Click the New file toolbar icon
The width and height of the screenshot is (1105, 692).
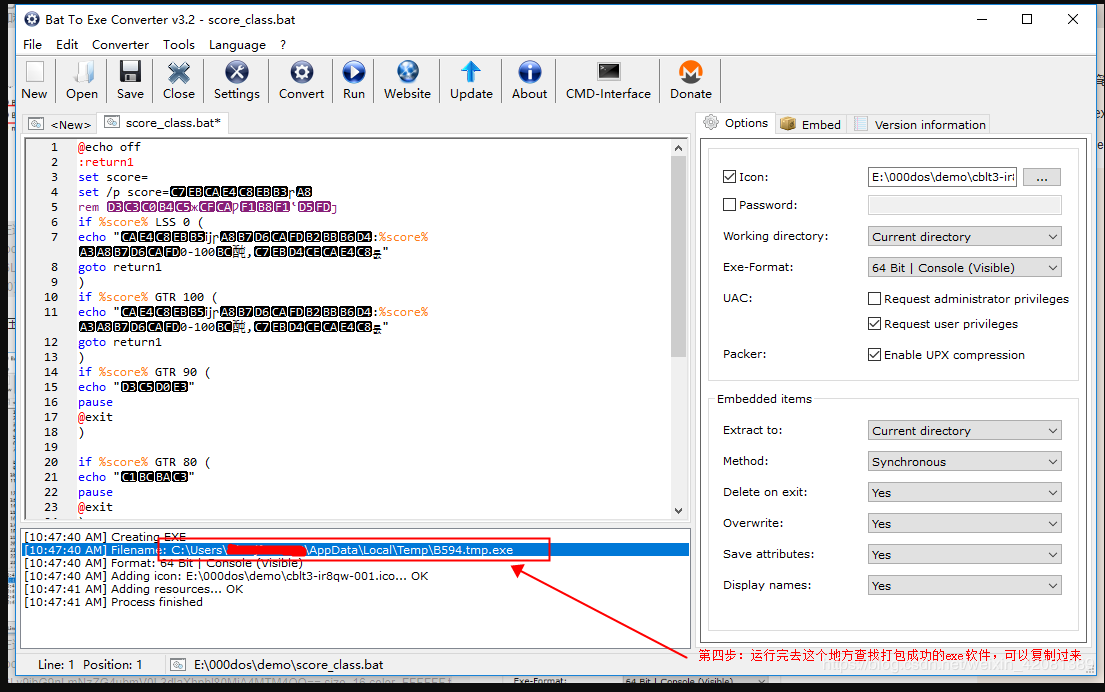[34, 80]
